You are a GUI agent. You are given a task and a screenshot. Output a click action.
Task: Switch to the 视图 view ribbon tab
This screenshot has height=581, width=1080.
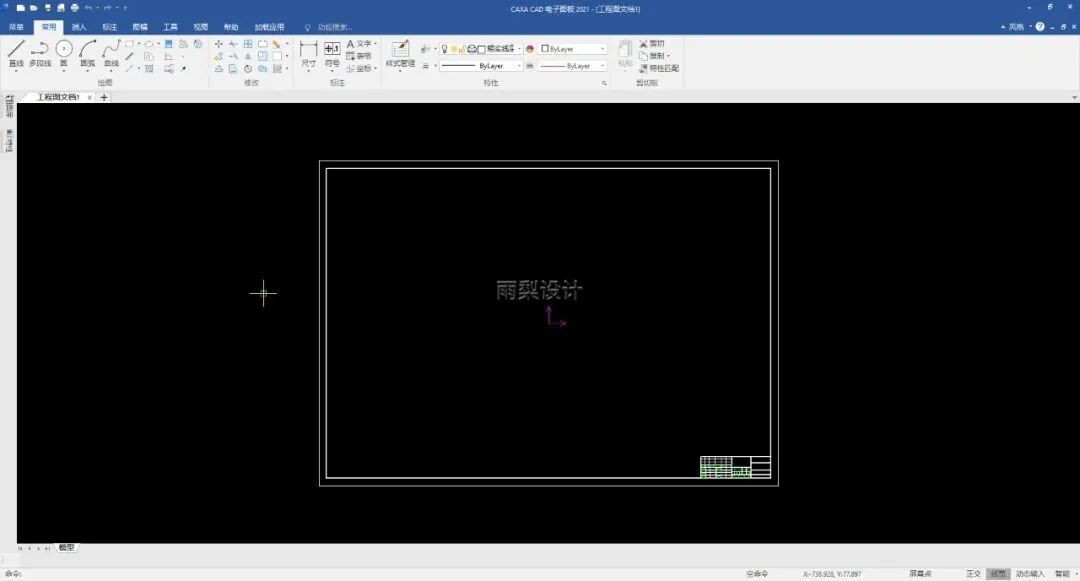tap(200, 28)
